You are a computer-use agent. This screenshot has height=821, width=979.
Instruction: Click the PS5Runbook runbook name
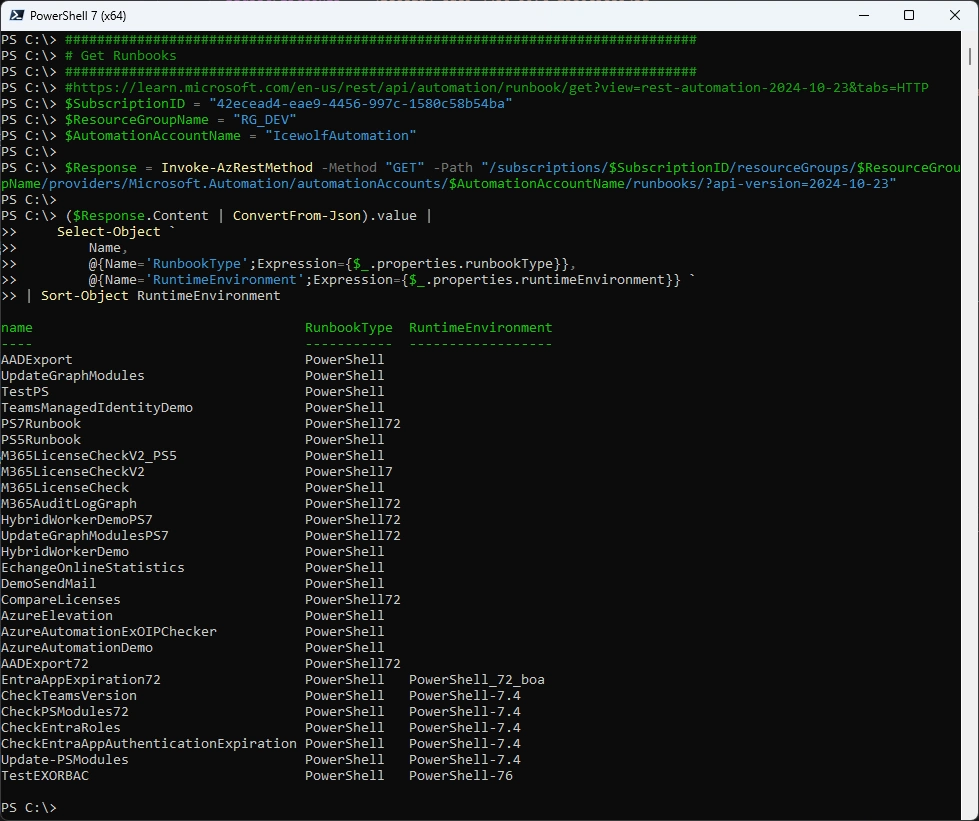(x=41, y=440)
